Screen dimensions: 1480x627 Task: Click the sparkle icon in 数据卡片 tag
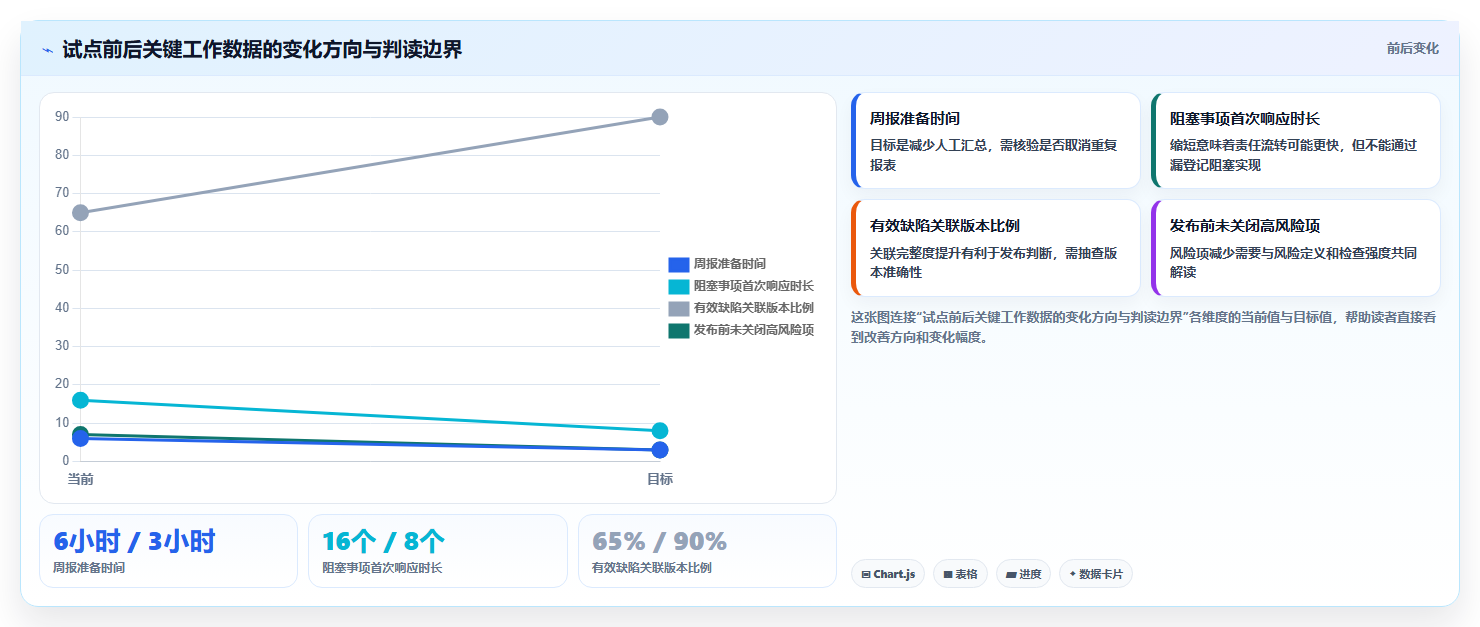(1073, 574)
